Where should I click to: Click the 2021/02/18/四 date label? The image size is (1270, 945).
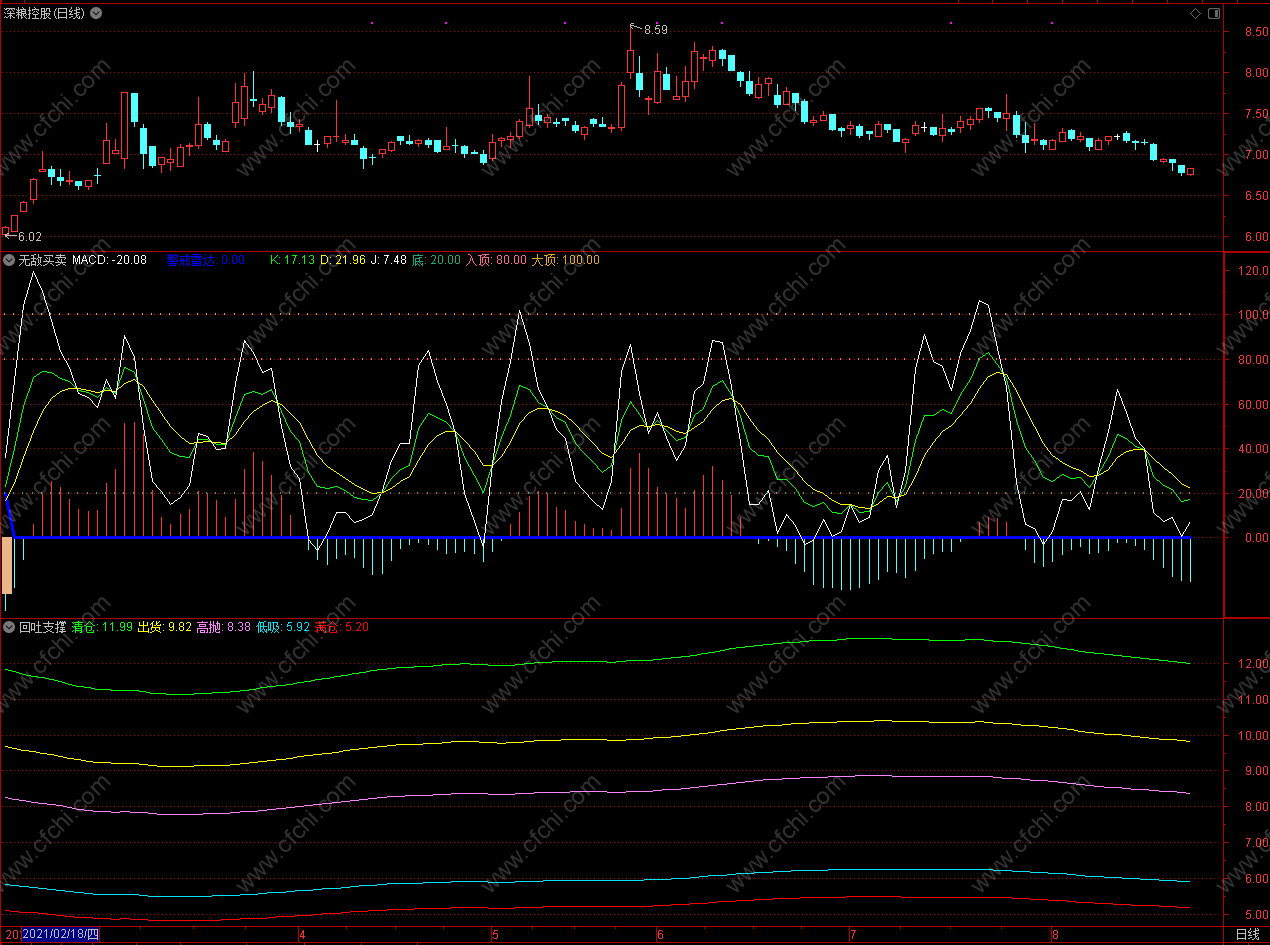coord(61,934)
